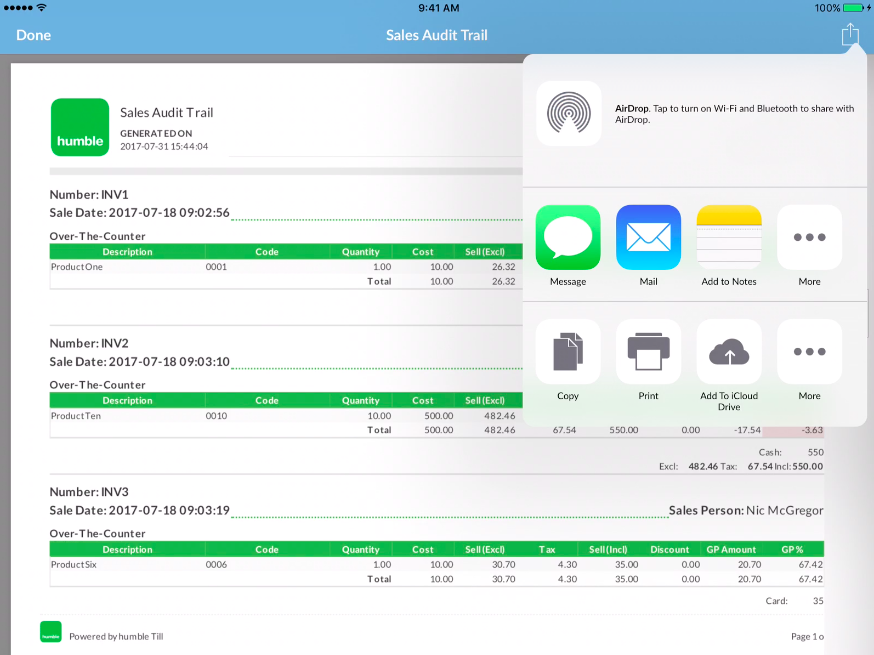Select the Number: INV1 heading
Image resolution: width=874 pixels, height=655 pixels.
pyautogui.click(x=89, y=195)
